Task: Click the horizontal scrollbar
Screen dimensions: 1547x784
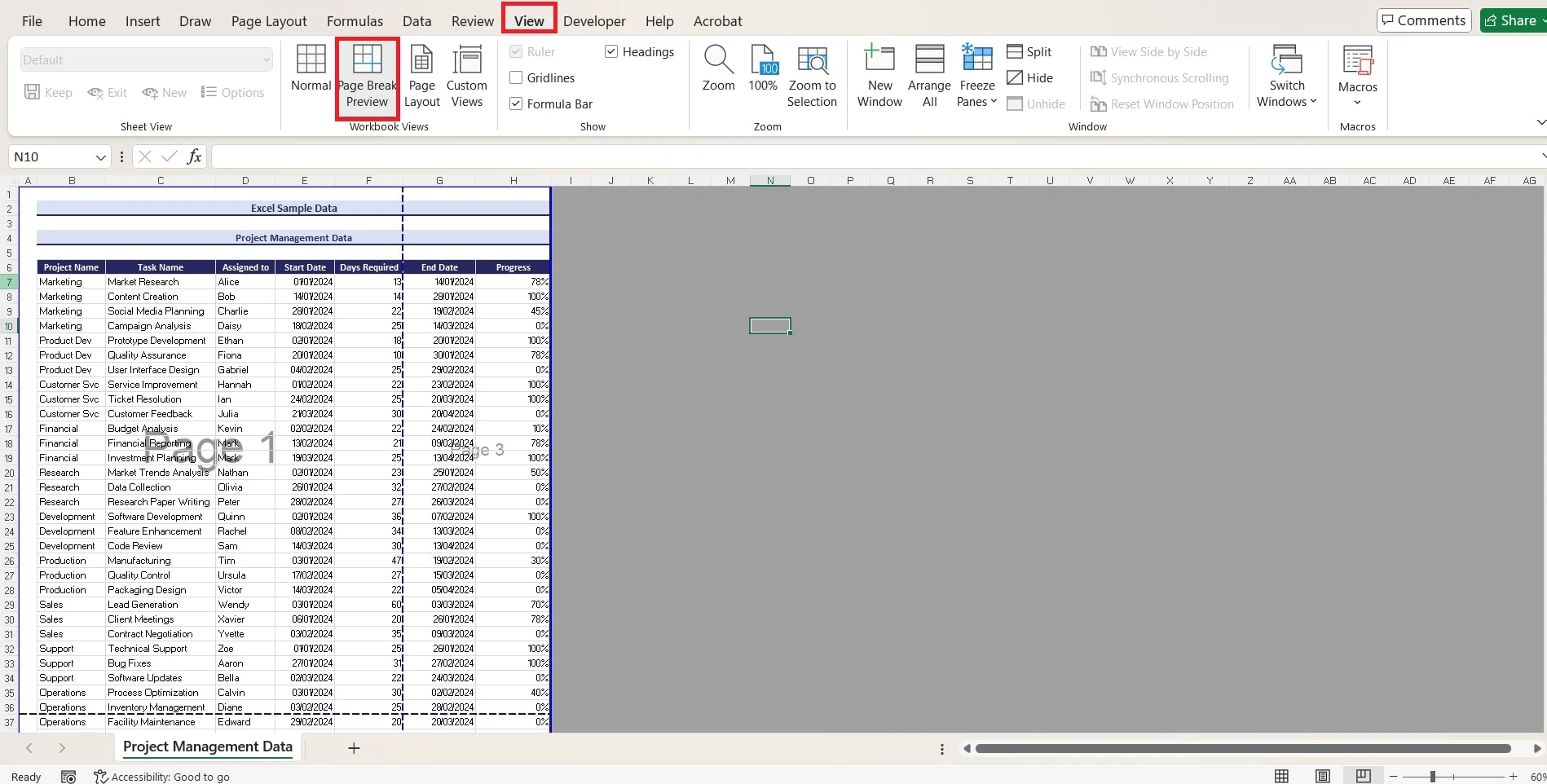Action: click(1243, 748)
